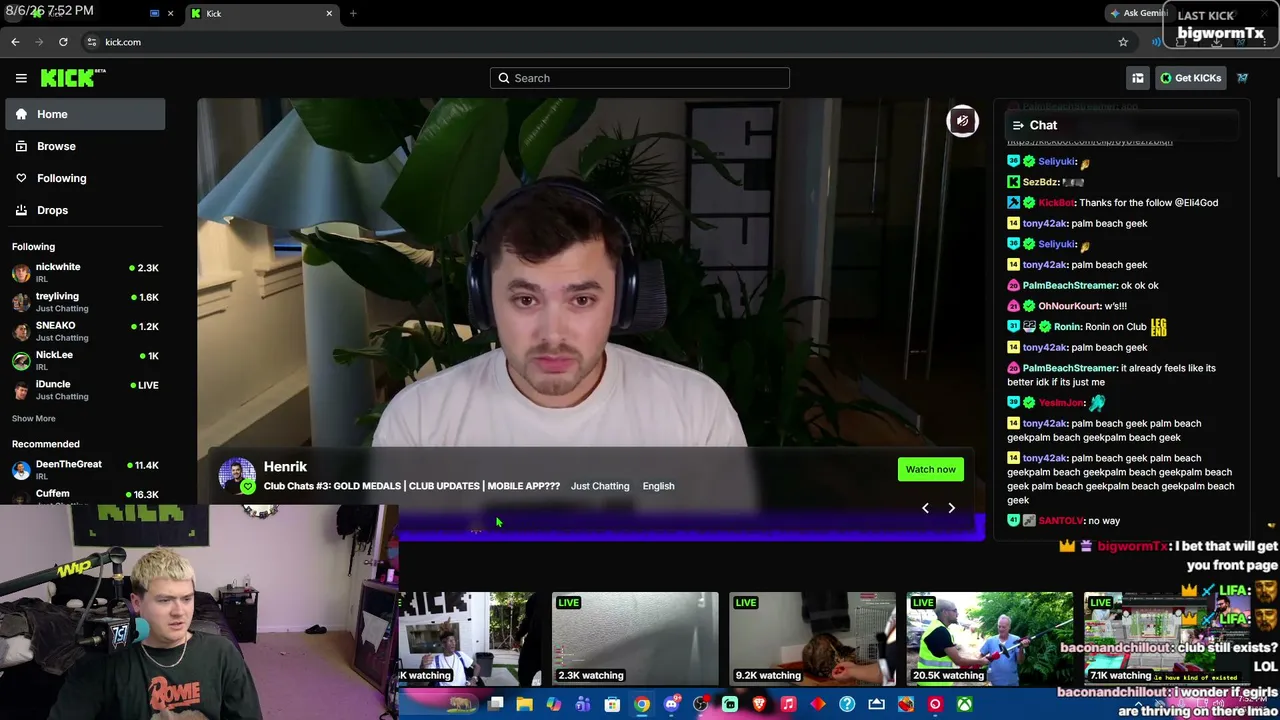Select Browse in the sidebar
The image size is (1280, 720).
point(85,146)
